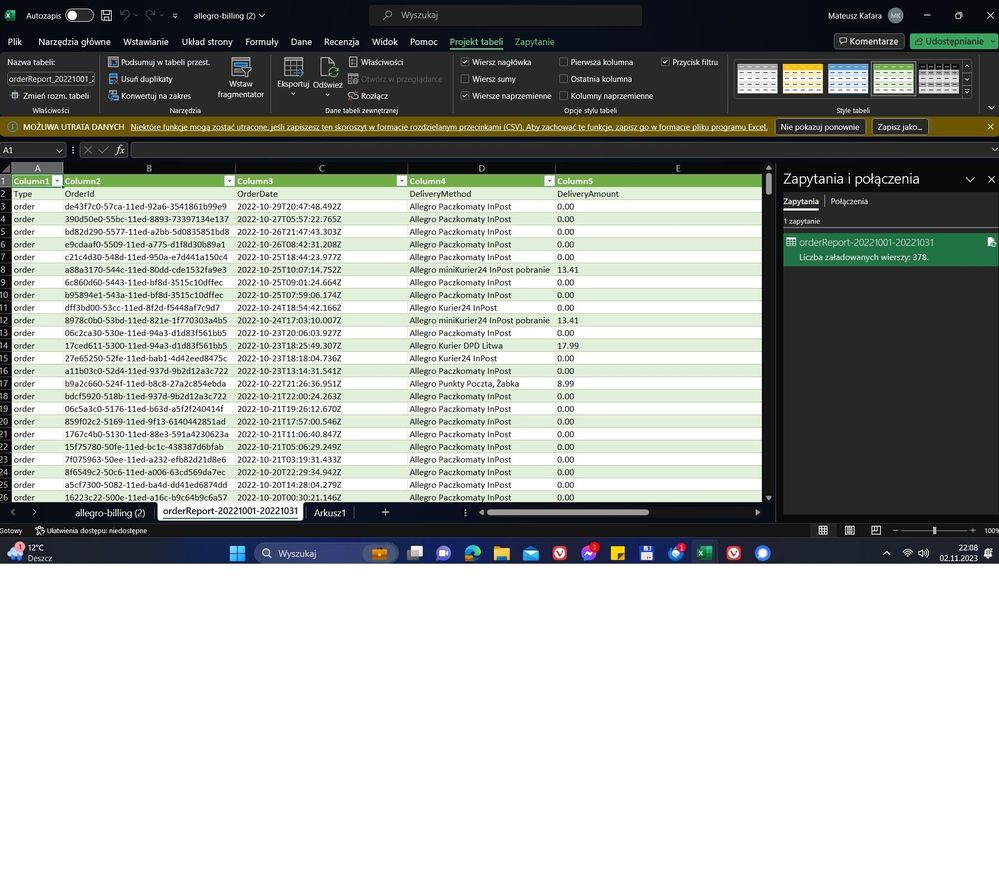Choose the blue table style swatch

847,79
